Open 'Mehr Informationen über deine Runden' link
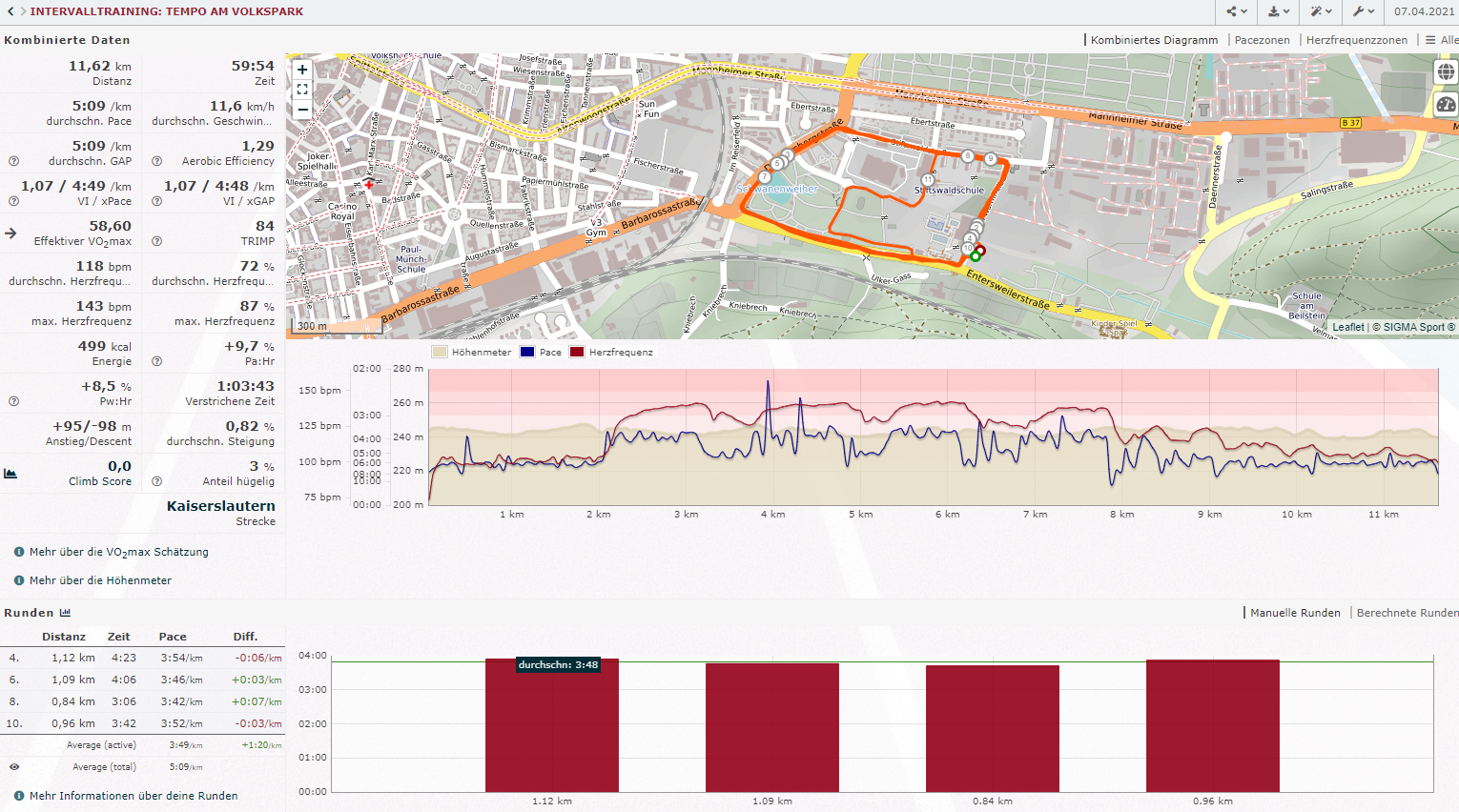This screenshot has height=812, width=1459. point(134,796)
